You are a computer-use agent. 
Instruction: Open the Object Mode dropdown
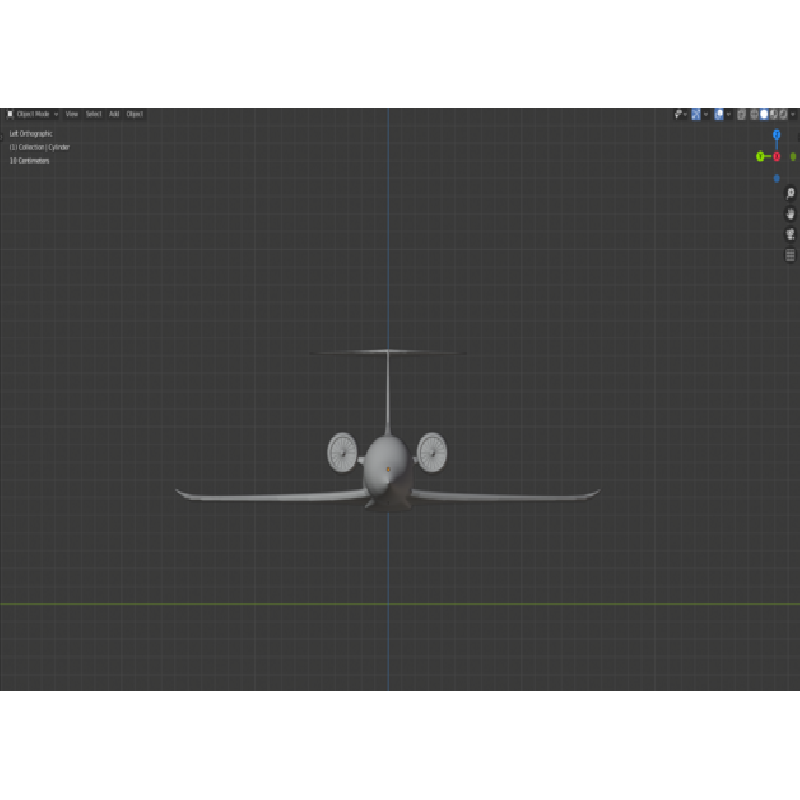click(x=33, y=114)
